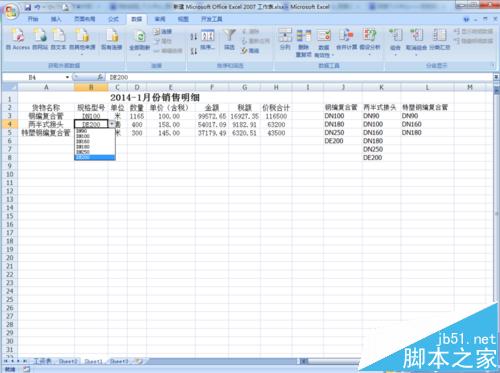Screen dimensions: 500x373
Task: Click the Advanced filter button (高级)
Action: pyautogui.click(x=251, y=51)
